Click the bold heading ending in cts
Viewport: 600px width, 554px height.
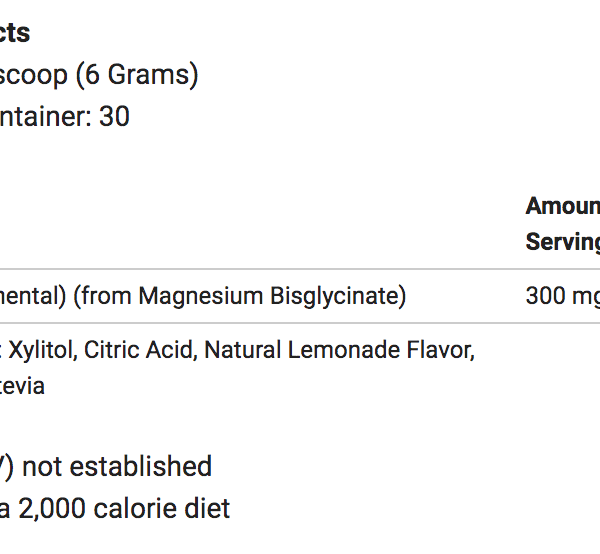tap(15, 33)
